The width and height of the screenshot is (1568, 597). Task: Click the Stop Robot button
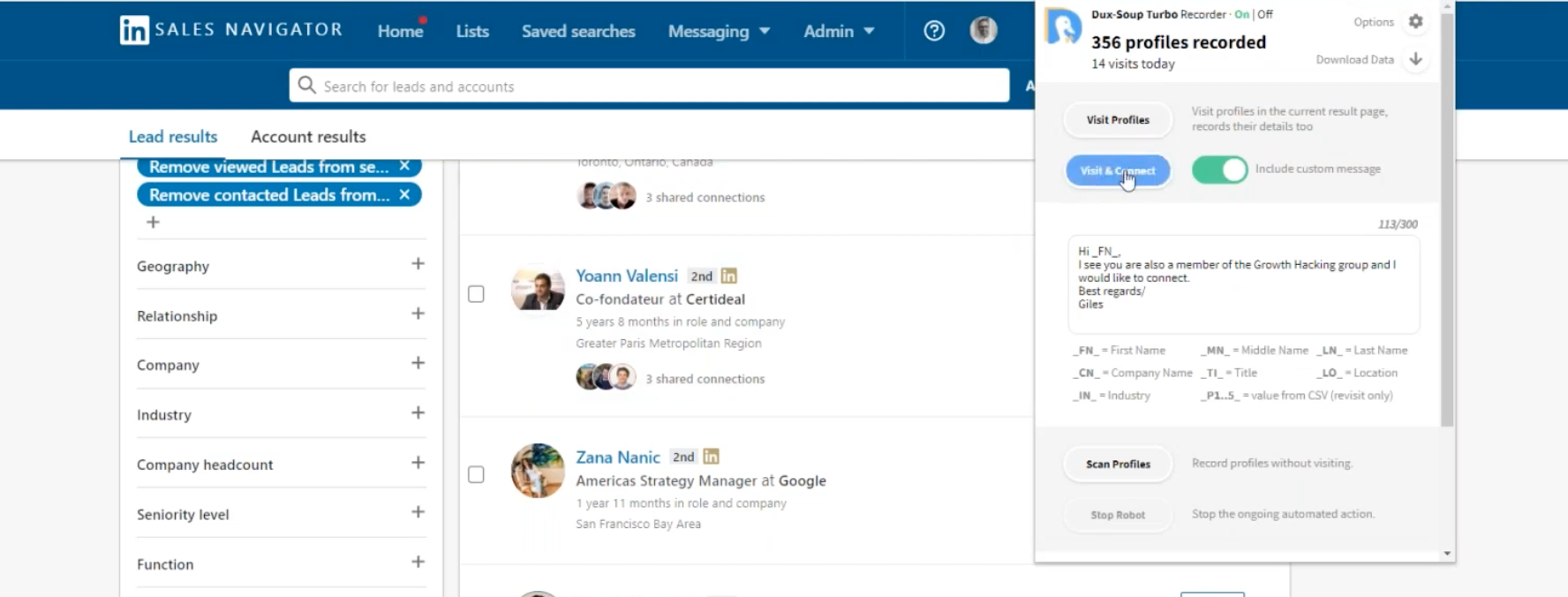[x=1118, y=515]
